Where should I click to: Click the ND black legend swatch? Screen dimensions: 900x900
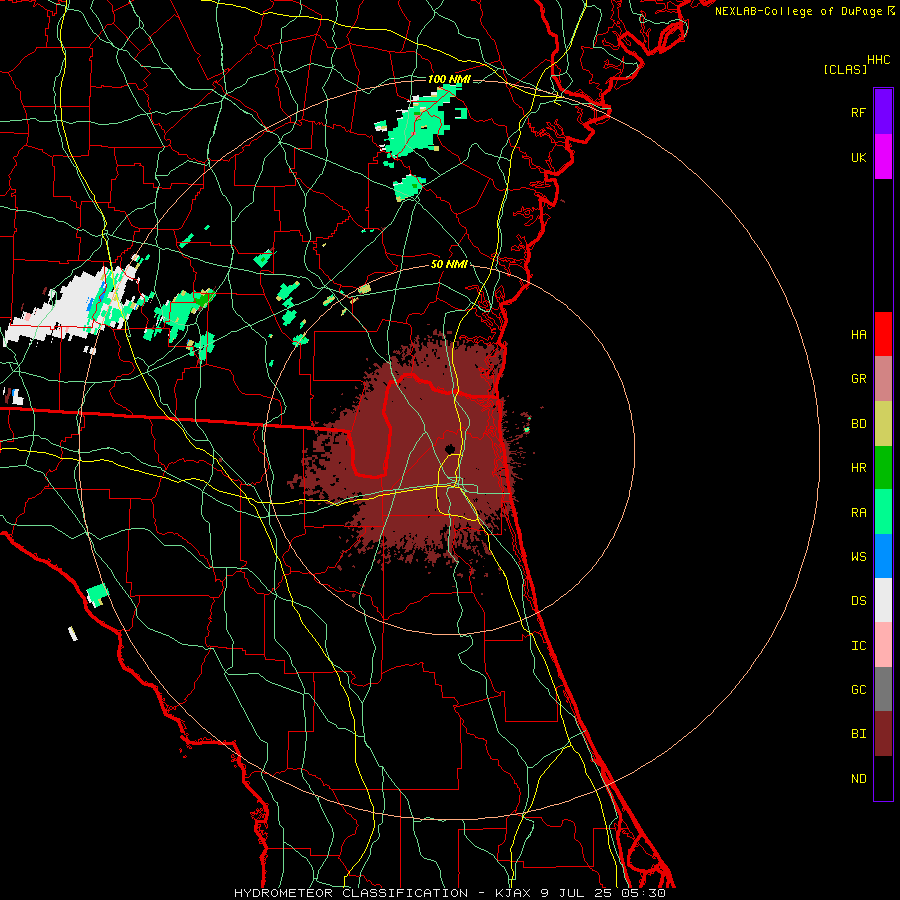tap(883, 778)
